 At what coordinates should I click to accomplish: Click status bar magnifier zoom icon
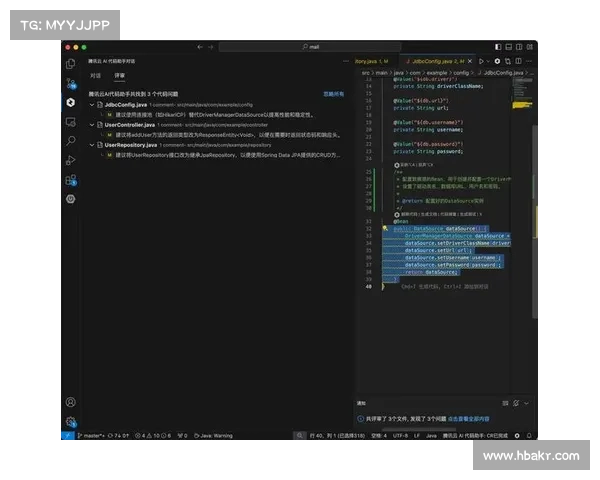300,436
